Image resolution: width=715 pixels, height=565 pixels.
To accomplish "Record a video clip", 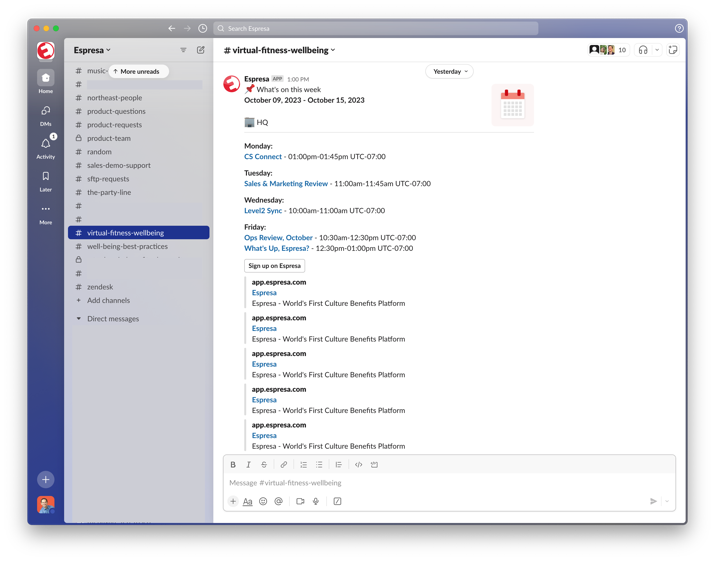I will 300,501.
